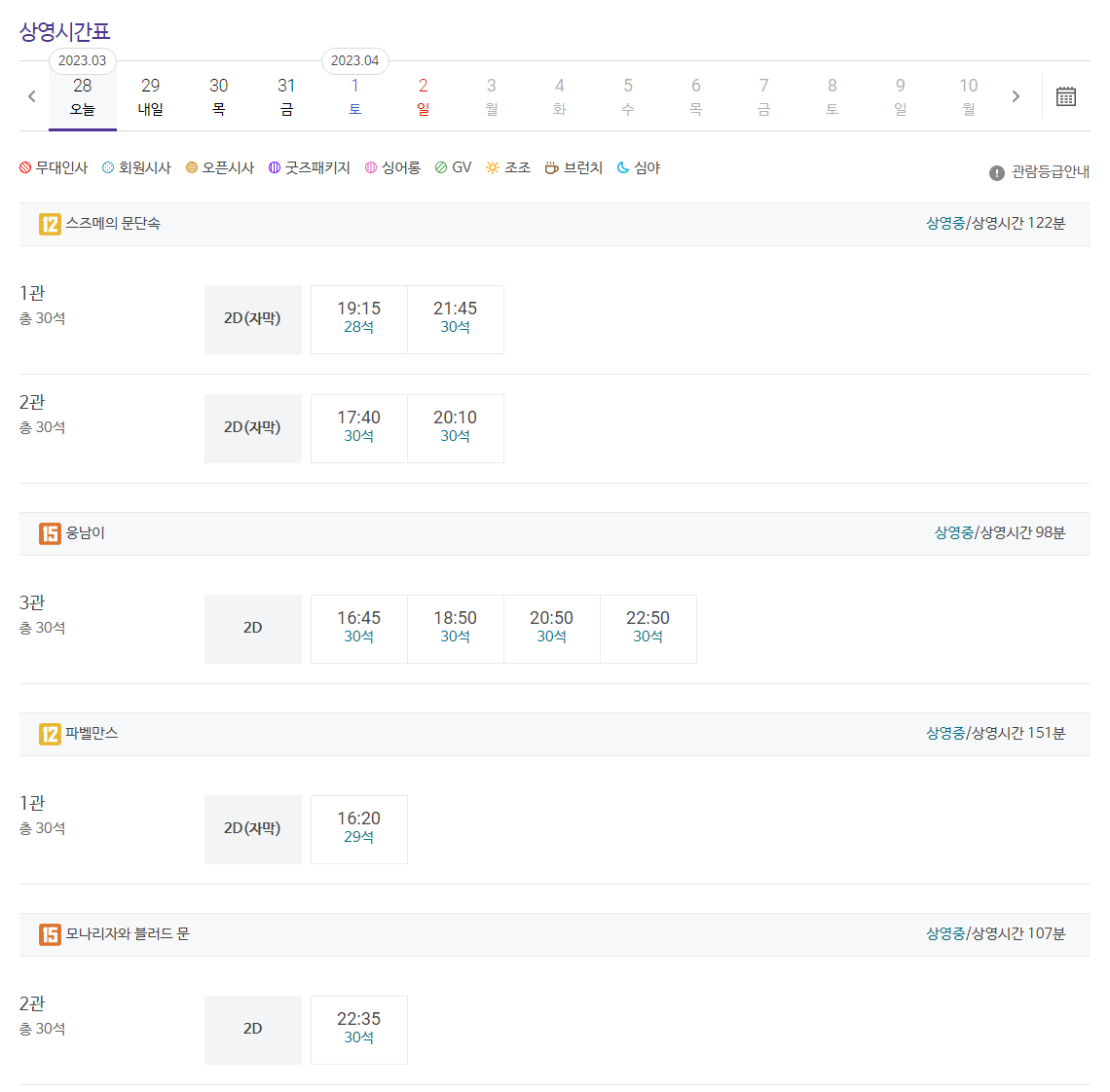Click the 오픈시사 legend icon
The image size is (1110, 1092).
tap(191, 167)
